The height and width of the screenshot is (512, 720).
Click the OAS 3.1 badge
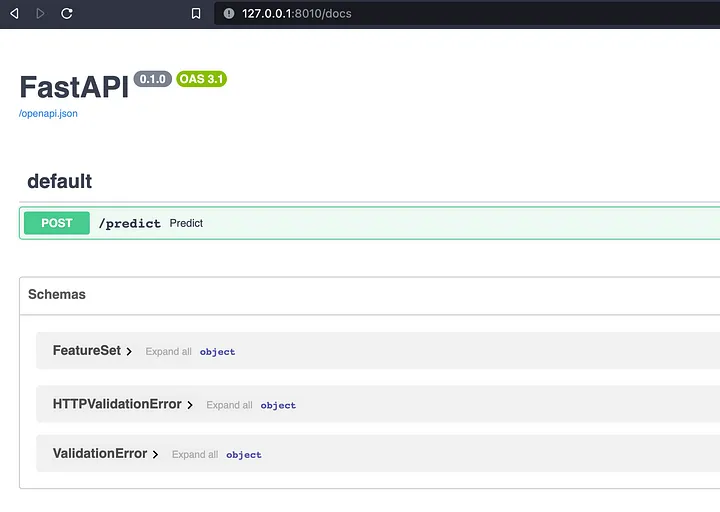point(201,79)
